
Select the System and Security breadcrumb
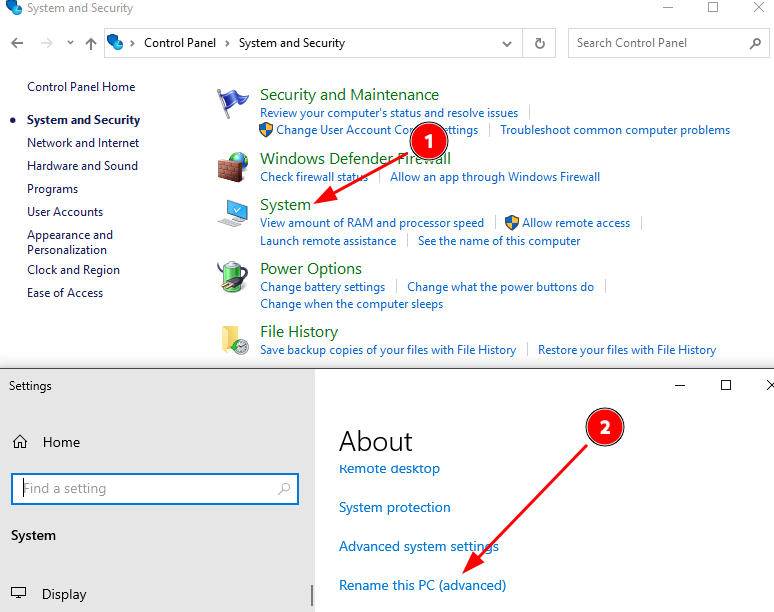click(x=292, y=43)
